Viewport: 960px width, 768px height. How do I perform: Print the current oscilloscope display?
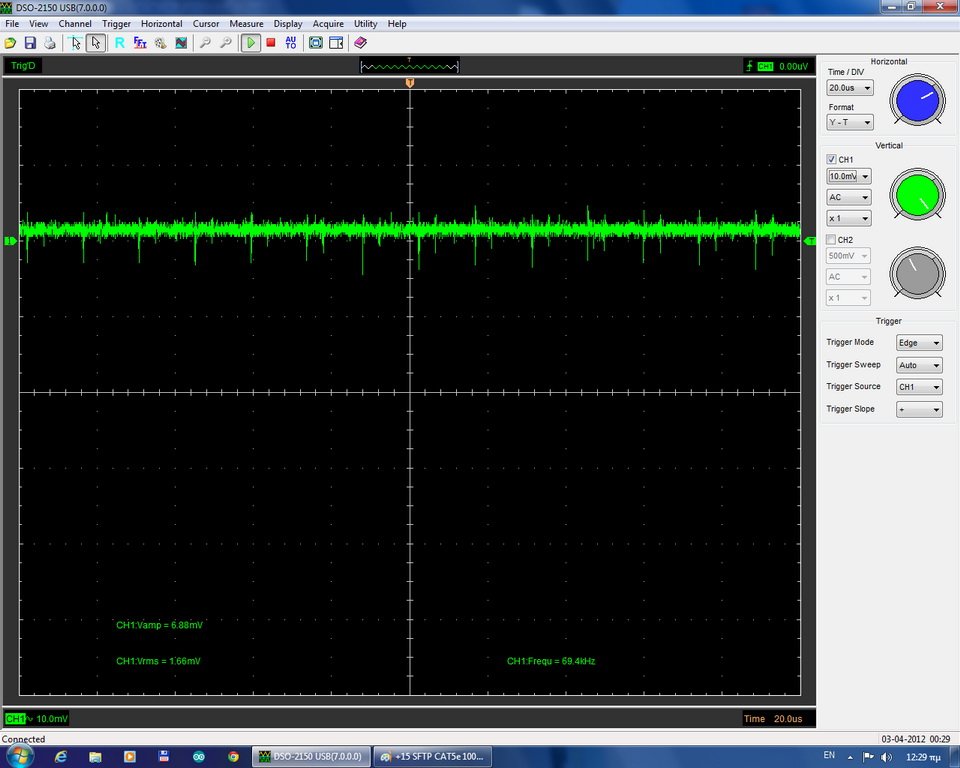pyautogui.click(x=49, y=42)
